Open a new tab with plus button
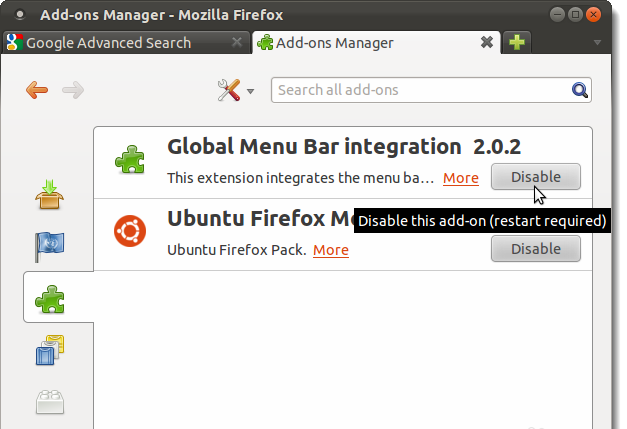 pos(517,43)
